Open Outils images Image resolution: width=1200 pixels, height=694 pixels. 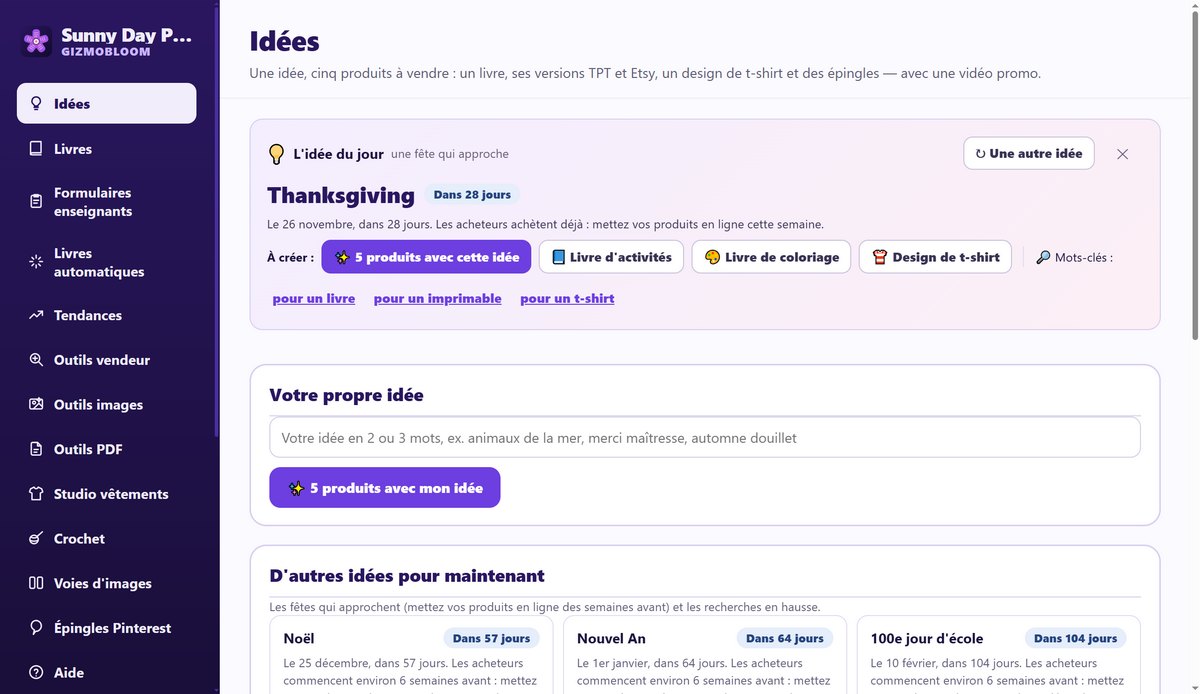[106, 404]
